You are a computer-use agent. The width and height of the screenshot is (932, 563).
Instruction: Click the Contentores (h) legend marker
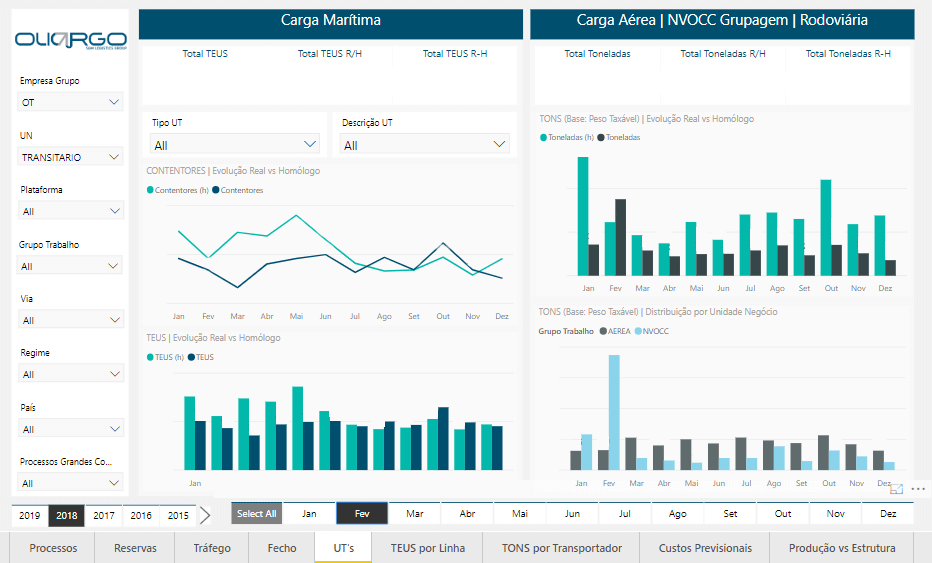tap(150, 190)
